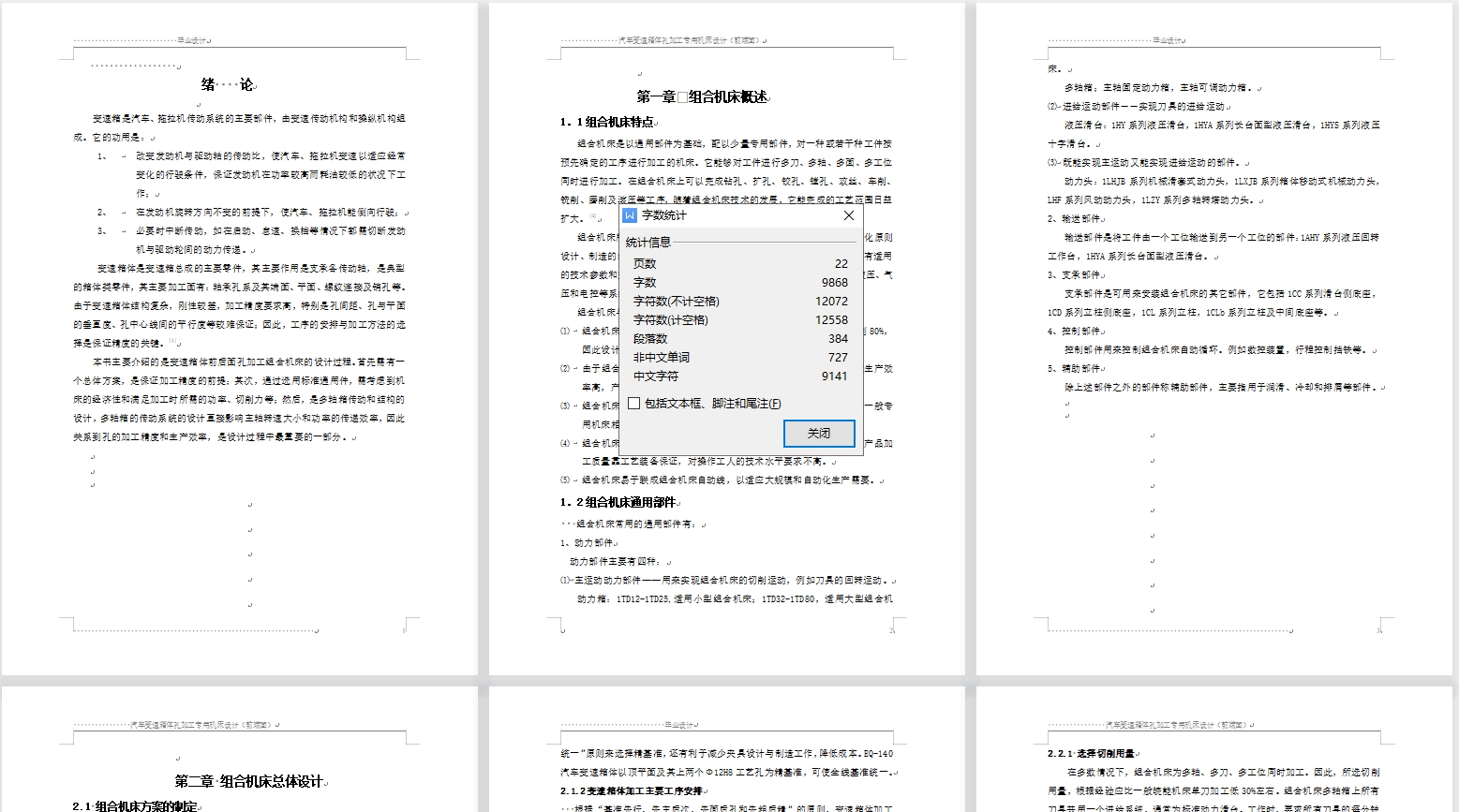Image resolution: width=1459 pixels, height=812 pixels.
Task: Click the 字符数(计空格) value 12558
Action: click(x=831, y=319)
